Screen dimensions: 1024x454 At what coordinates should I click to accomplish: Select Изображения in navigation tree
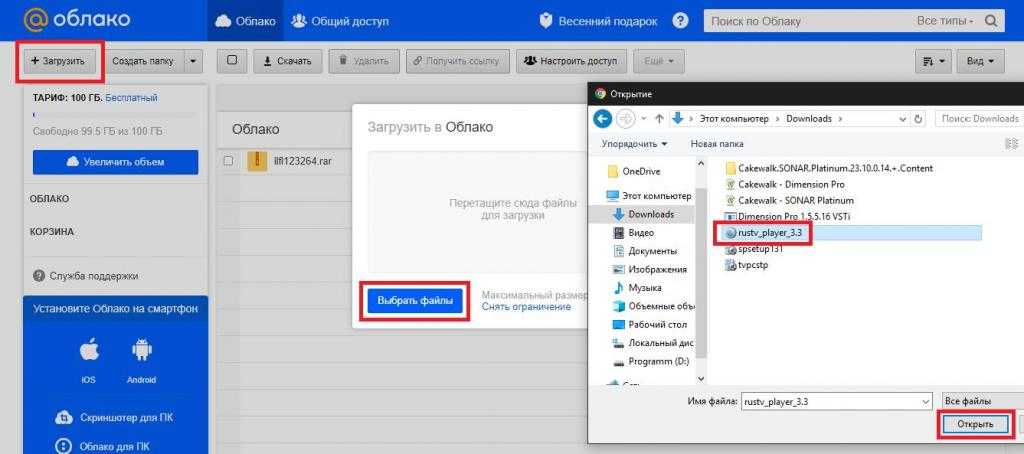[x=650, y=269]
